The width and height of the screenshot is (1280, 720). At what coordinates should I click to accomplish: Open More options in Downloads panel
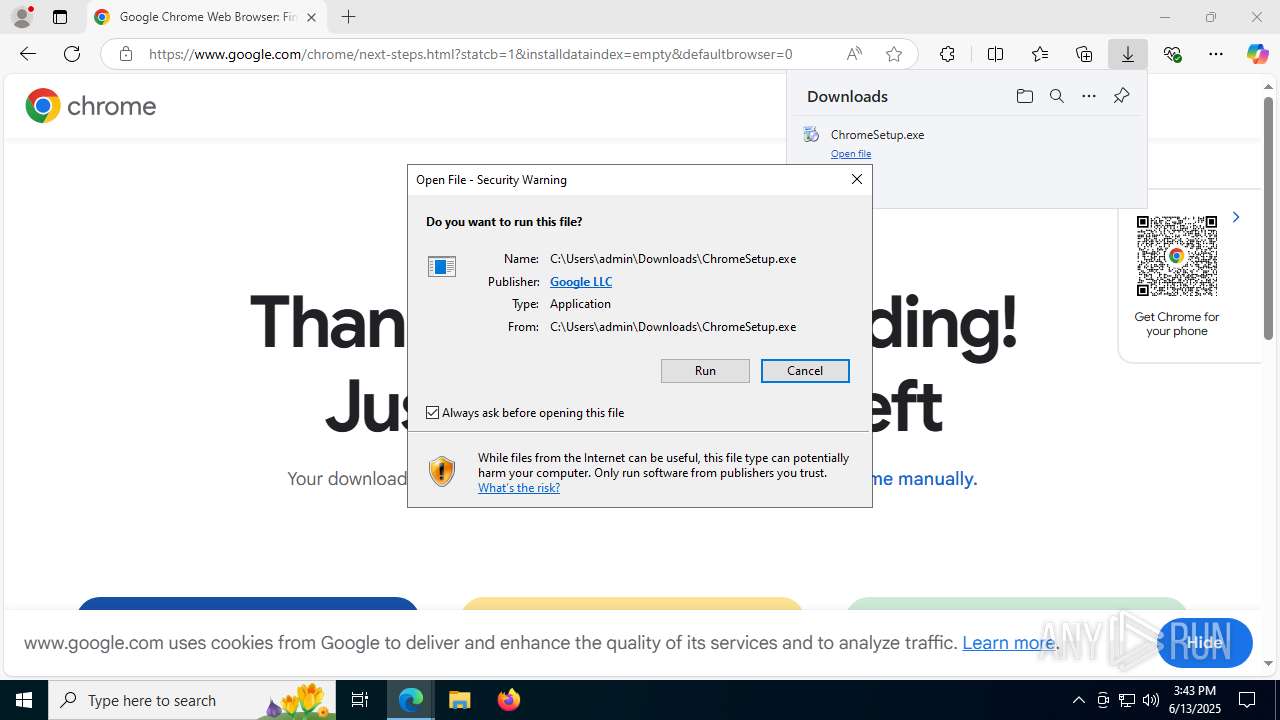click(1089, 96)
